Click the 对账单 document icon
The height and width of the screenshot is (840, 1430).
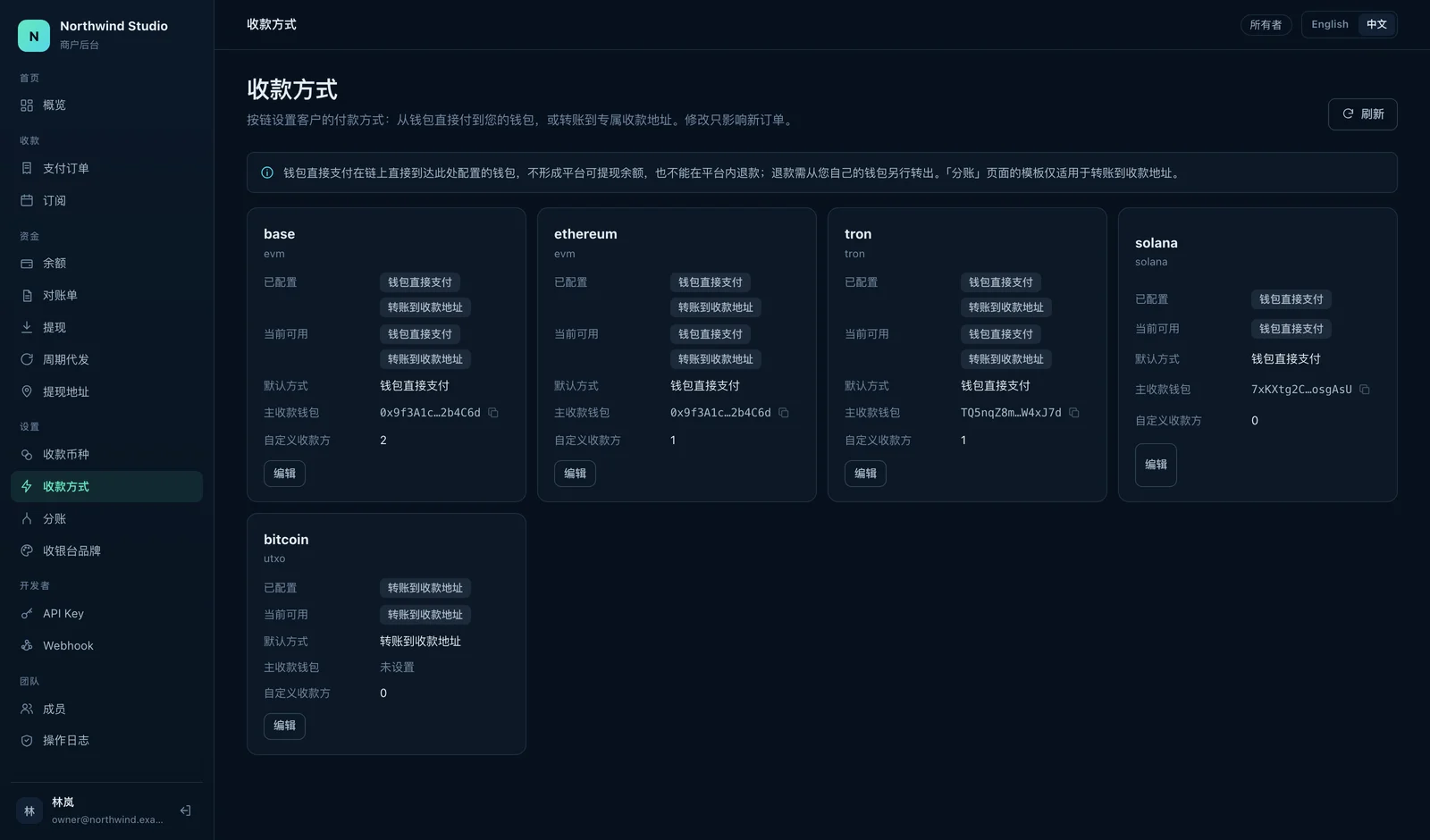27,296
